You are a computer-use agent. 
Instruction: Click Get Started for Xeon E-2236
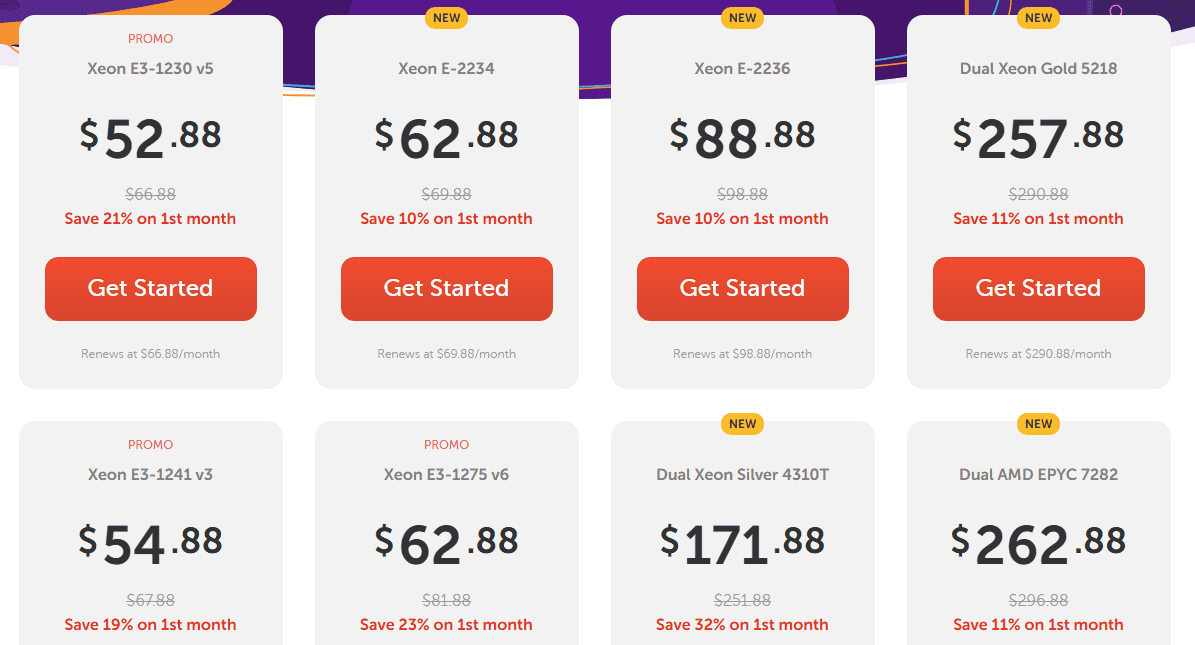(x=742, y=288)
